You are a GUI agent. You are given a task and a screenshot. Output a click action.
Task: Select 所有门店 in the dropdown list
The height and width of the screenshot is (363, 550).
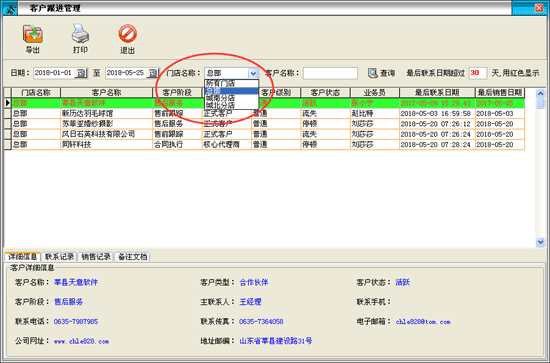coord(232,83)
